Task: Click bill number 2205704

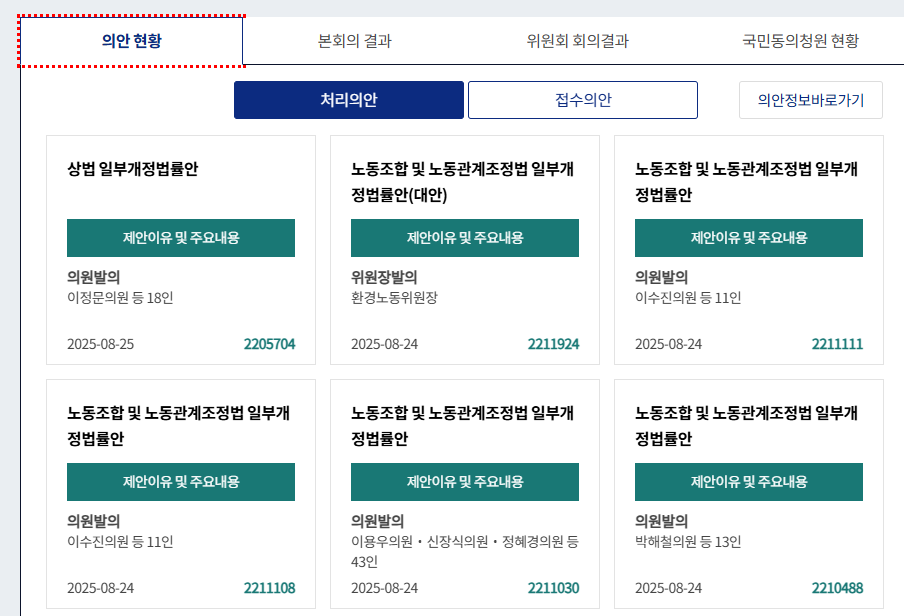Action: 269,344
